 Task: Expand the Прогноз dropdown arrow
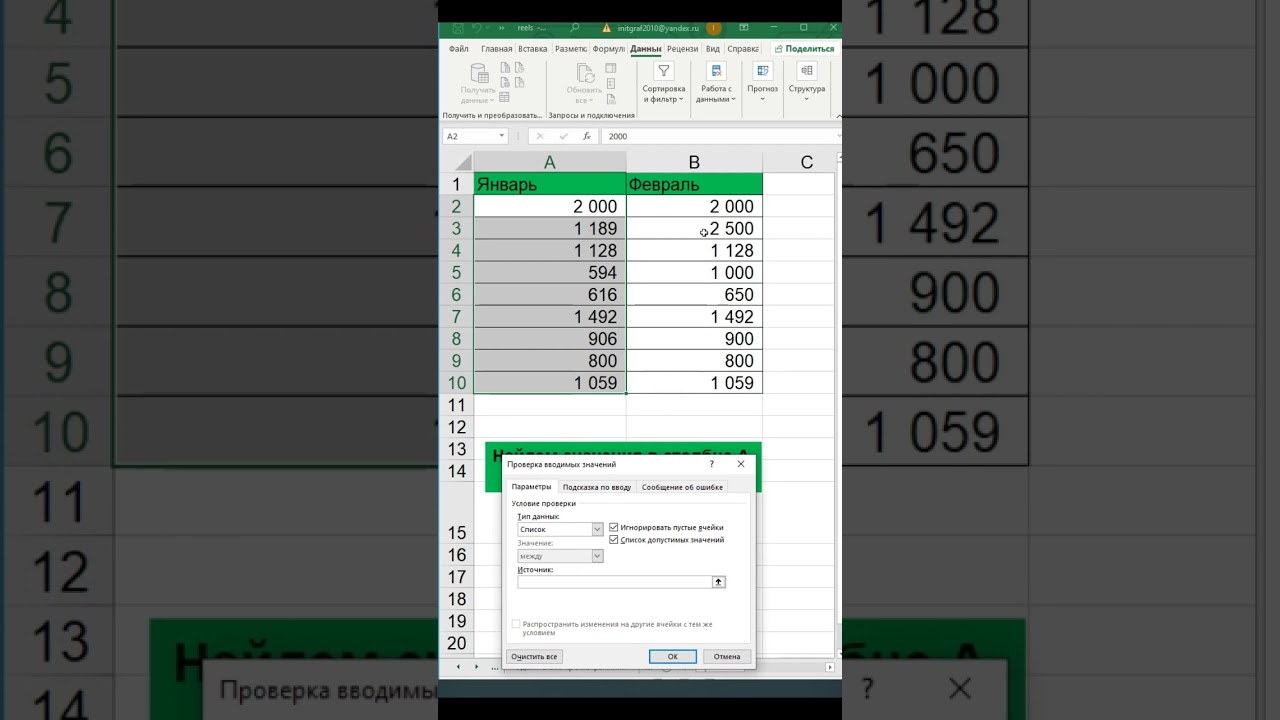tap(762, 100)
